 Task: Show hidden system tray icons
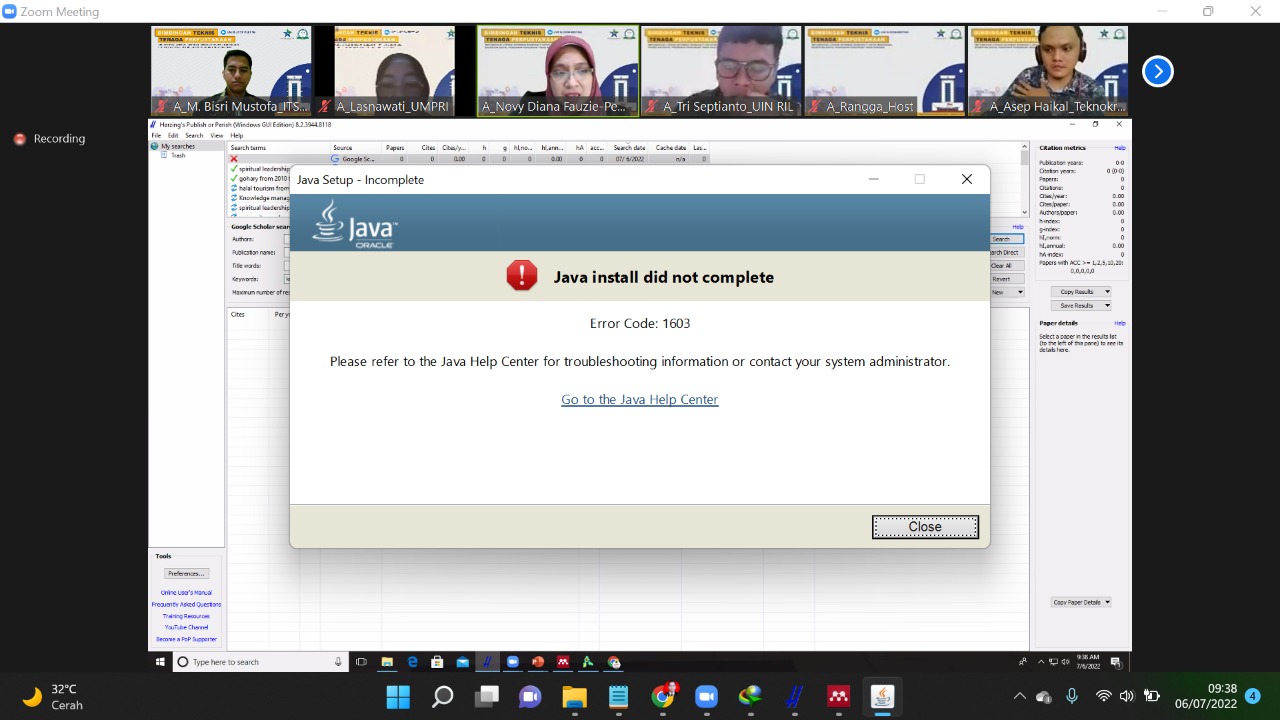coord(1019,697)
